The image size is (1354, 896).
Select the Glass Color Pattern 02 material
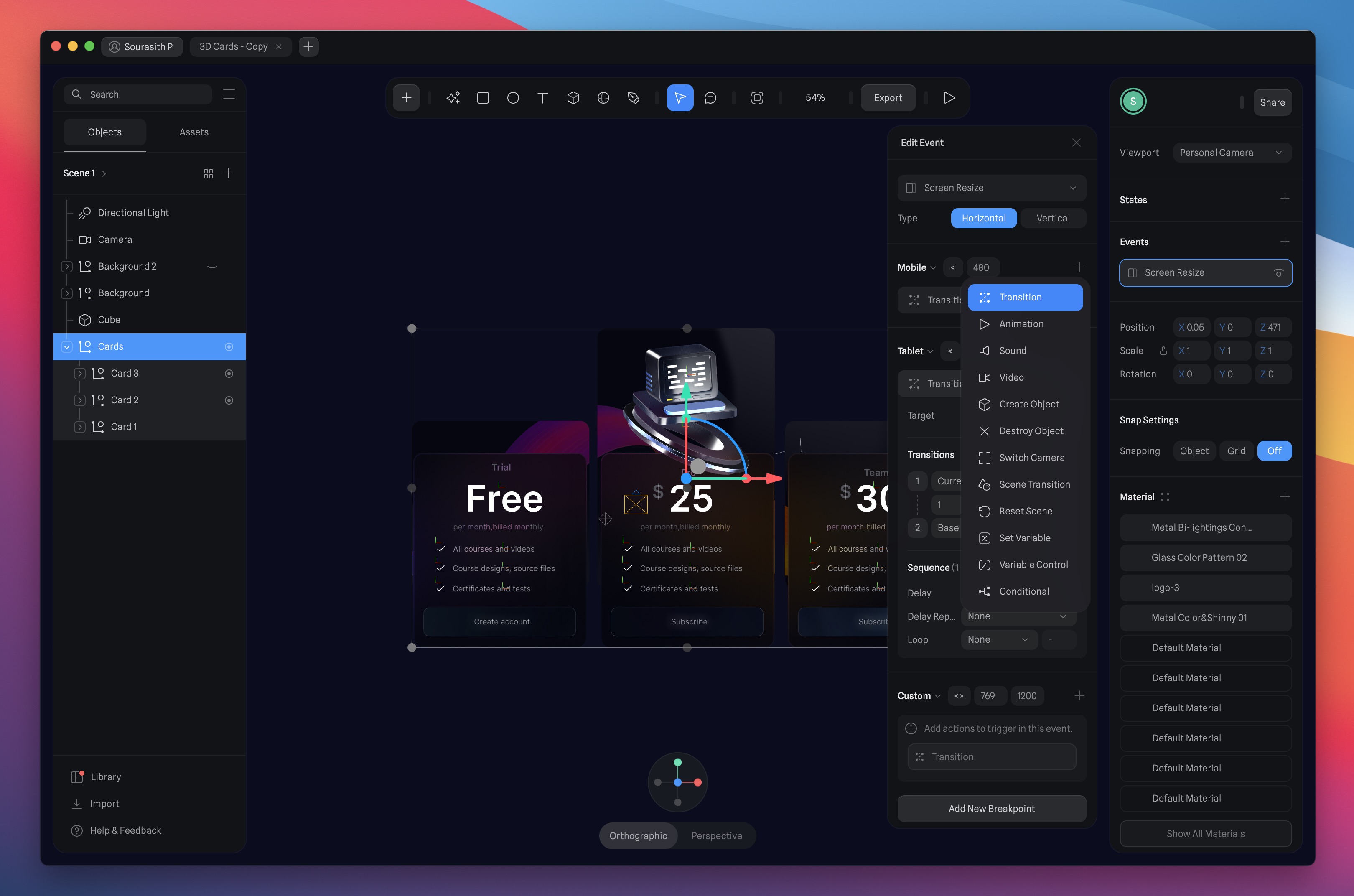[x=1206, y=557]
